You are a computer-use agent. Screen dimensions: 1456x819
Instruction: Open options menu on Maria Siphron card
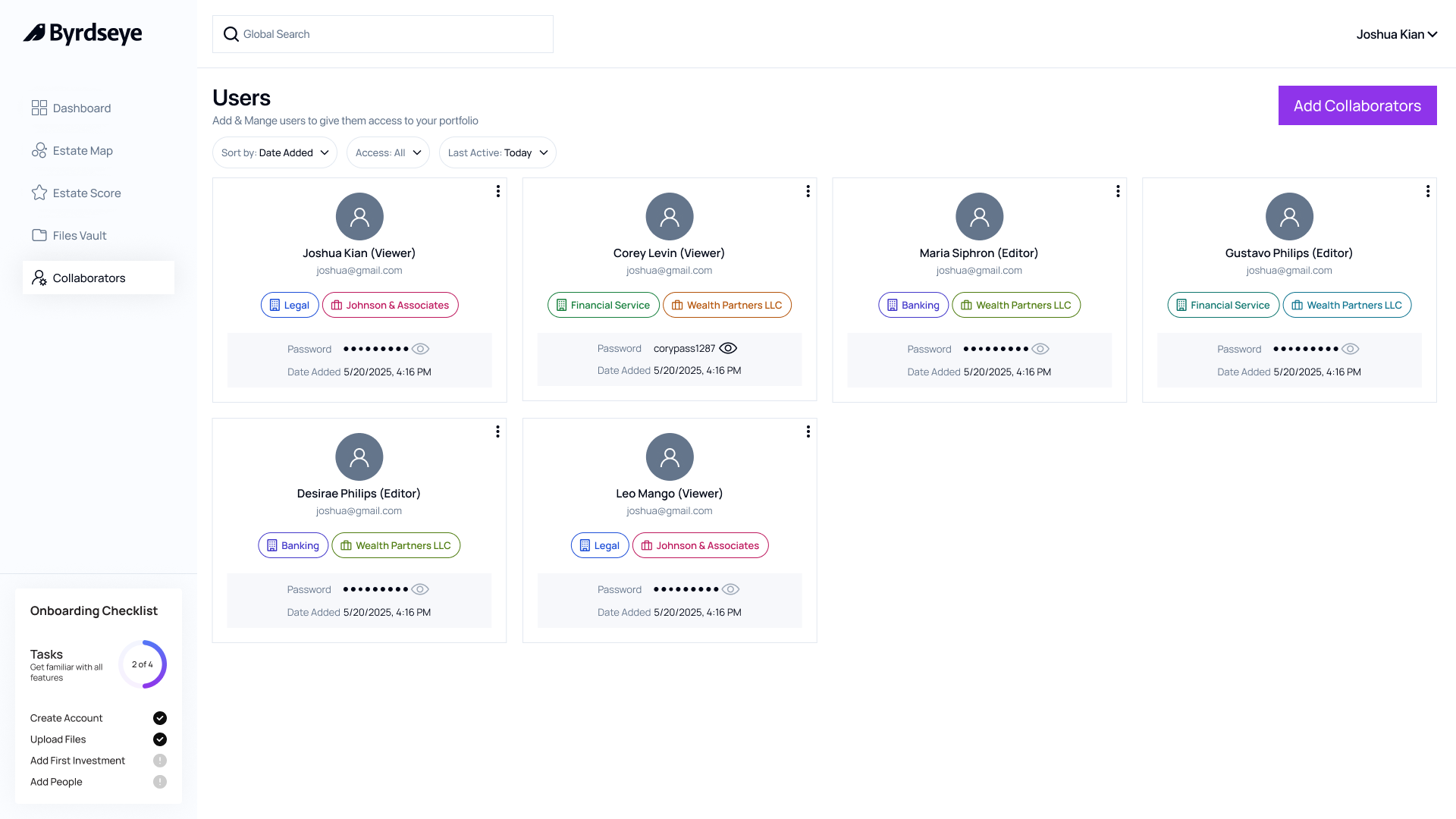click(x=1118, y=191)
